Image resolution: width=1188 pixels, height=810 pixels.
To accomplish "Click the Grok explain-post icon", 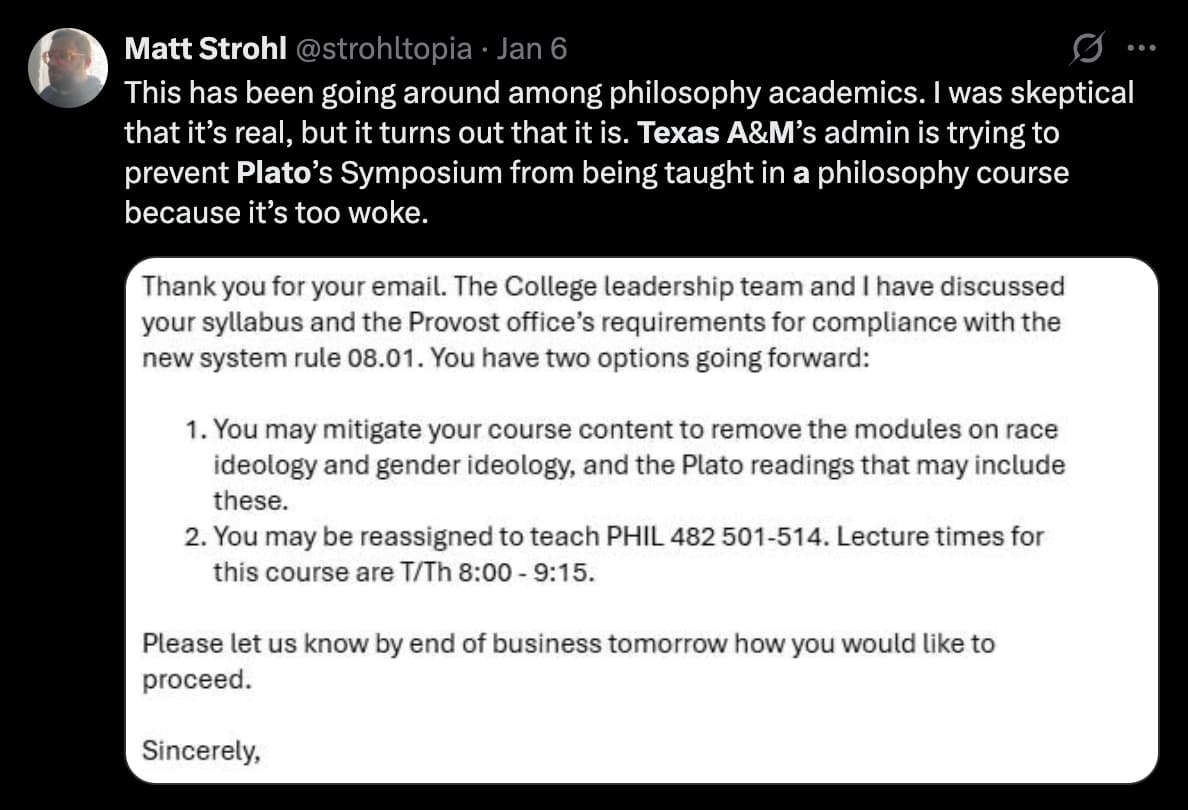I will tap(1087, 48).
